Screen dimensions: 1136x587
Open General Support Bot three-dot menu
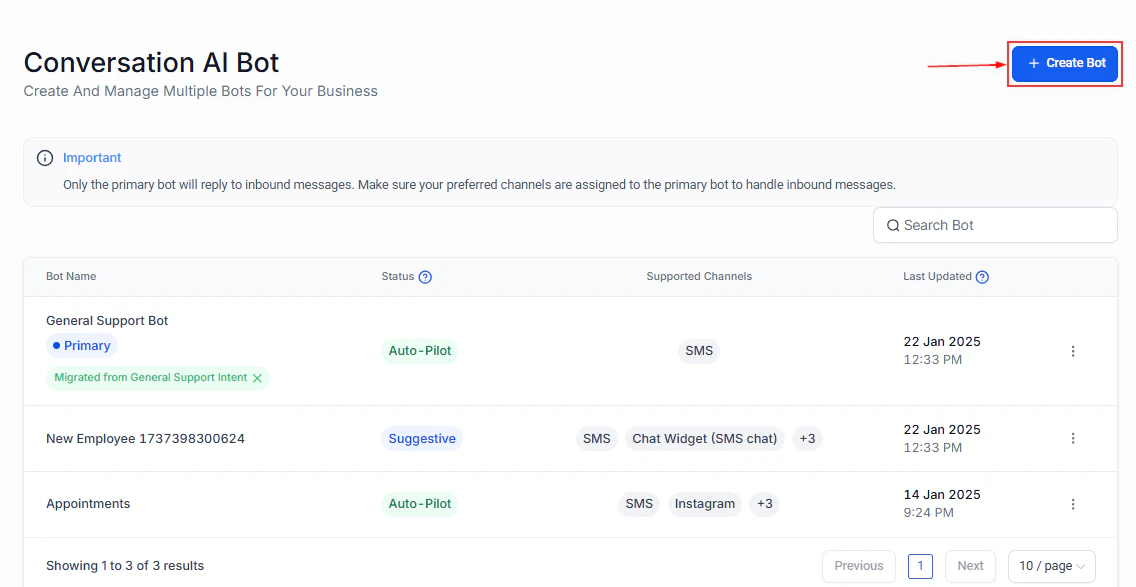pyautogui.click(x=1073, y=351)
